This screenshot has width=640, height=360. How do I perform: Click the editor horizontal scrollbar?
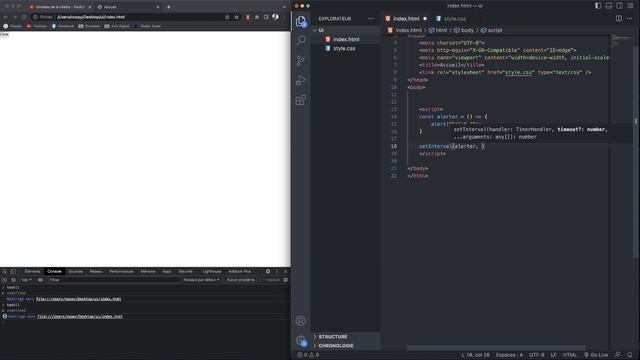(496, 348)
